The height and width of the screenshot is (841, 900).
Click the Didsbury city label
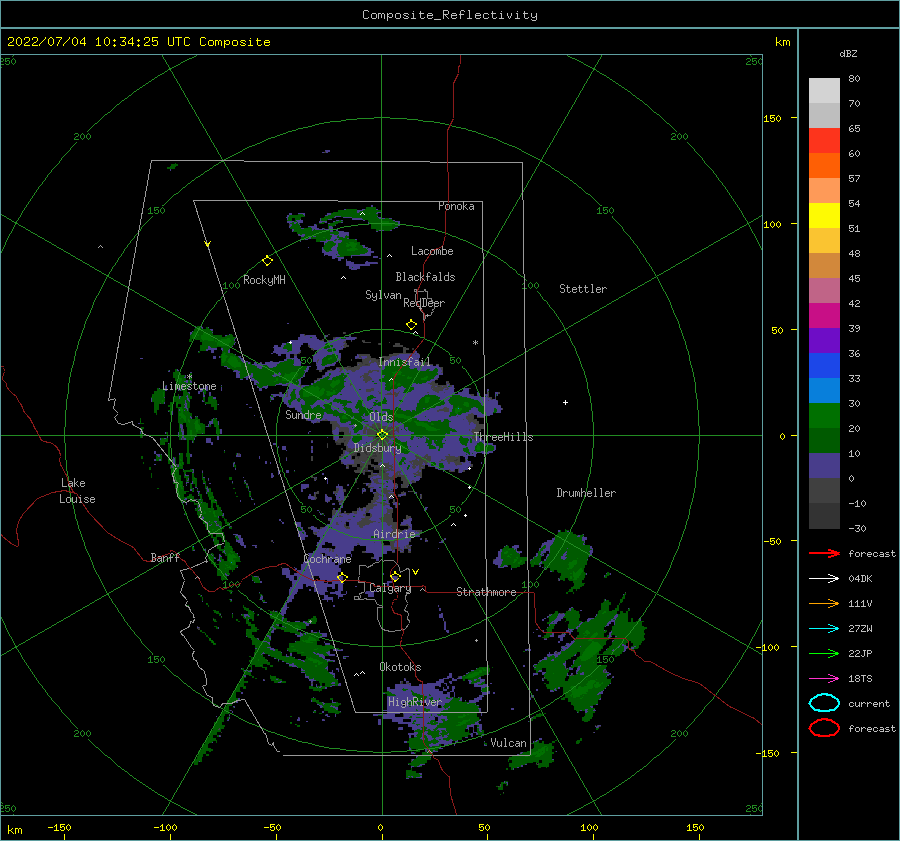[378, 448]
